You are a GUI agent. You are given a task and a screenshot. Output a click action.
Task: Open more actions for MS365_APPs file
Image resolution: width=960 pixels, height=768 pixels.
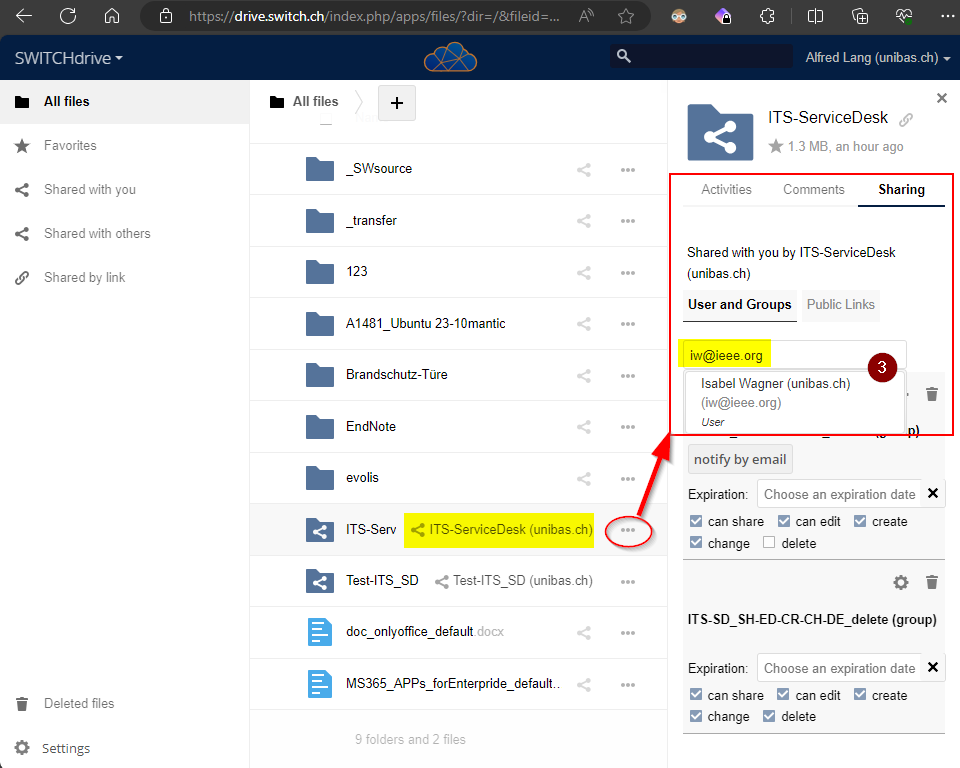point(628,685)
